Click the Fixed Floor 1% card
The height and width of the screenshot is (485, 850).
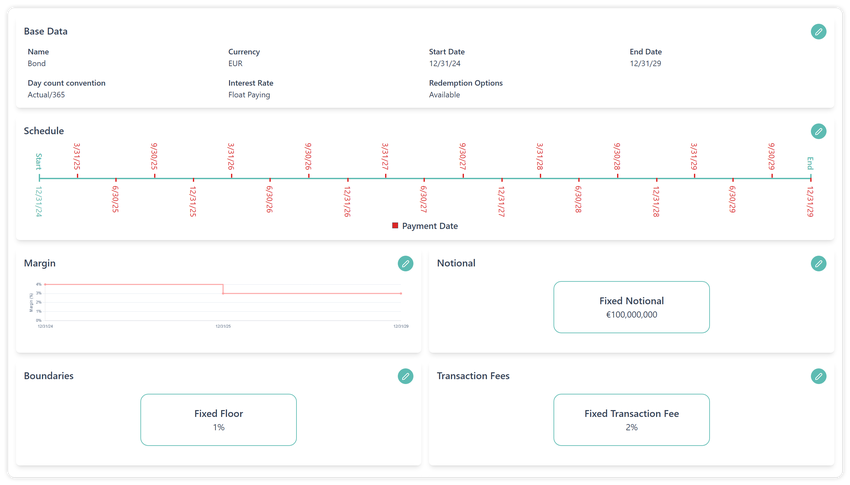(x=218, y=420)
